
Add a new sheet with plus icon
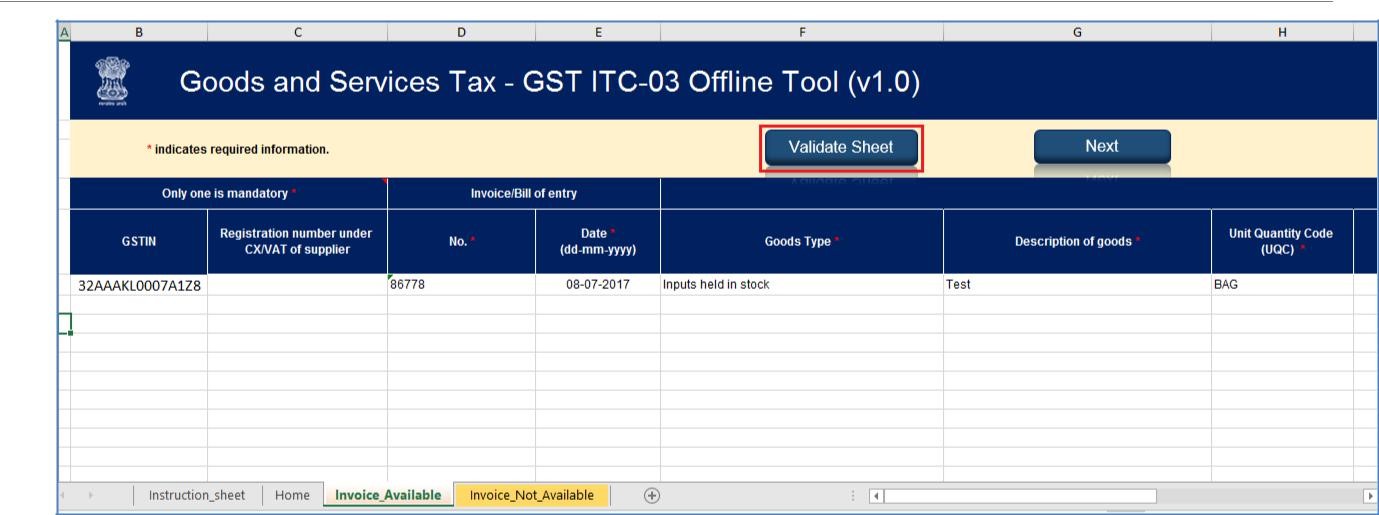(x=652, y=495)
